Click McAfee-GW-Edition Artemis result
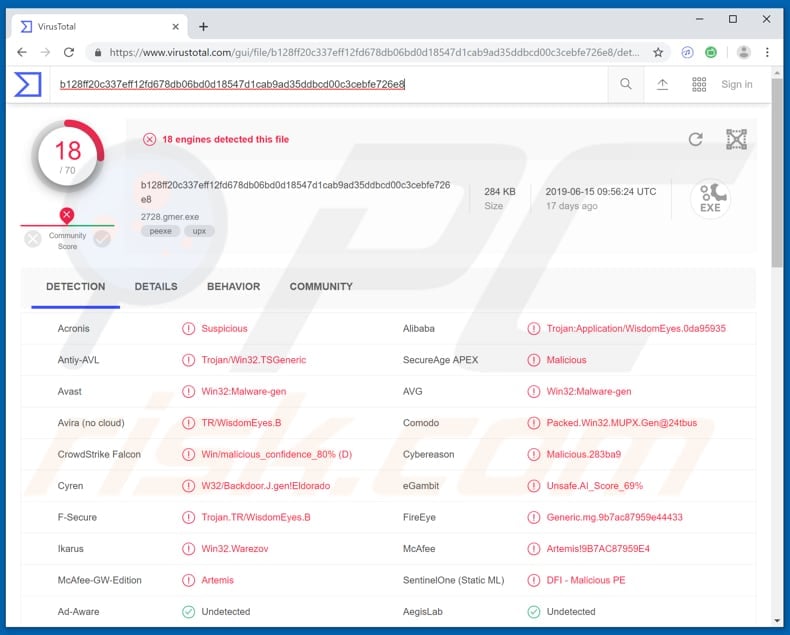Screen dimensions: 790x635 218,580
